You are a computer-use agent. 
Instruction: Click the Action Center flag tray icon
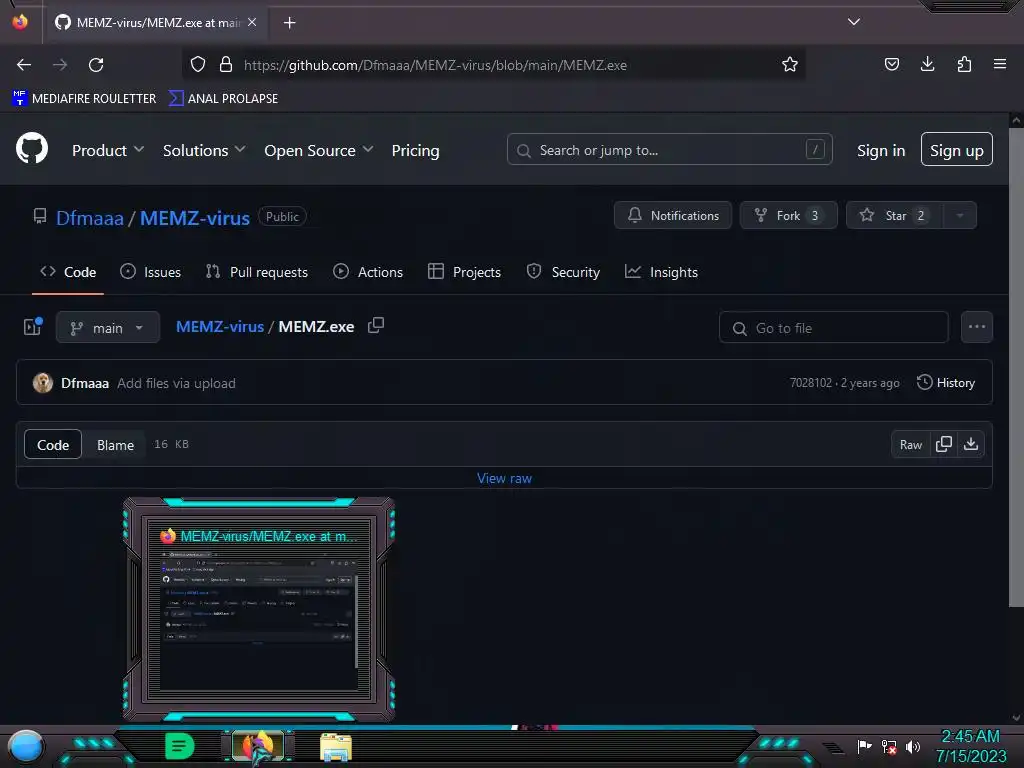point(865,746)
